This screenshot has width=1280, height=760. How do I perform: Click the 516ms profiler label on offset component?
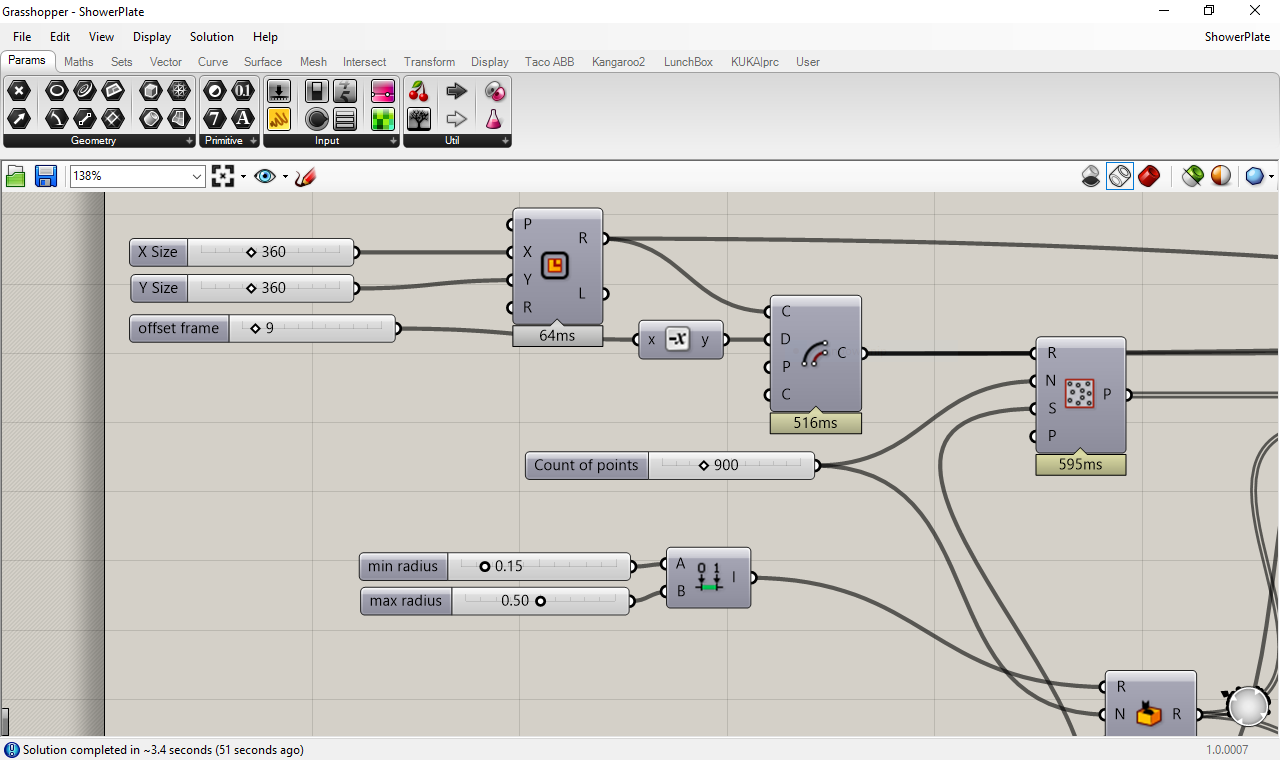click(x=816, y=423)
